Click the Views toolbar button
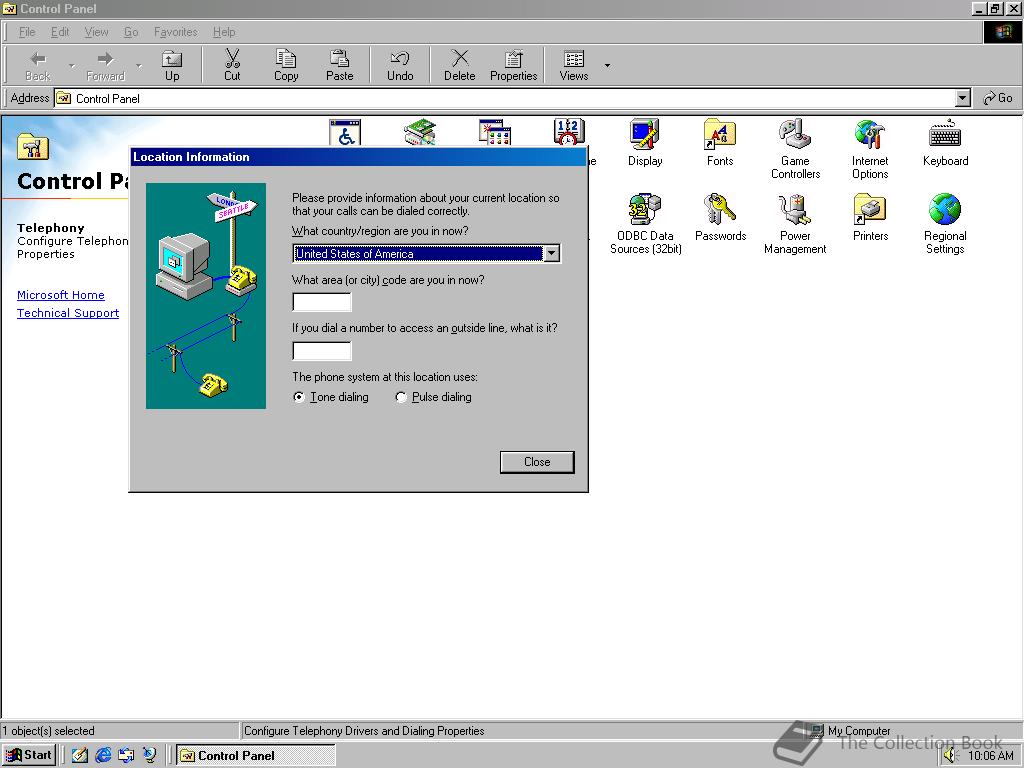1024x768 pixels. tap(574, 65)
